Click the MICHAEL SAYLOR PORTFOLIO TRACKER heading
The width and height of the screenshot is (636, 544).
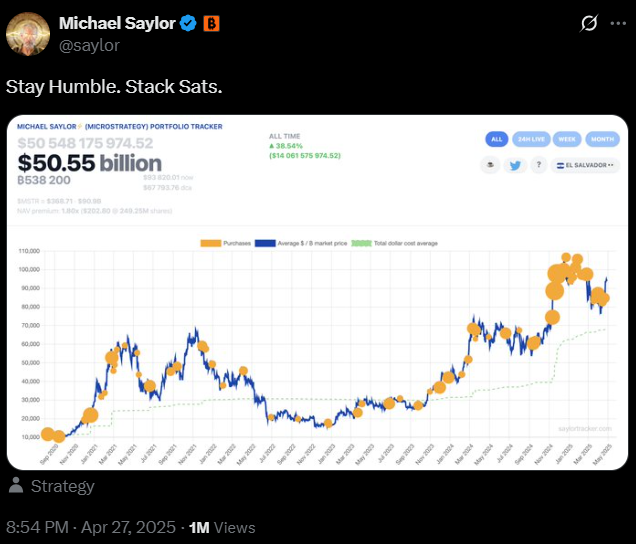click(120, 127)
